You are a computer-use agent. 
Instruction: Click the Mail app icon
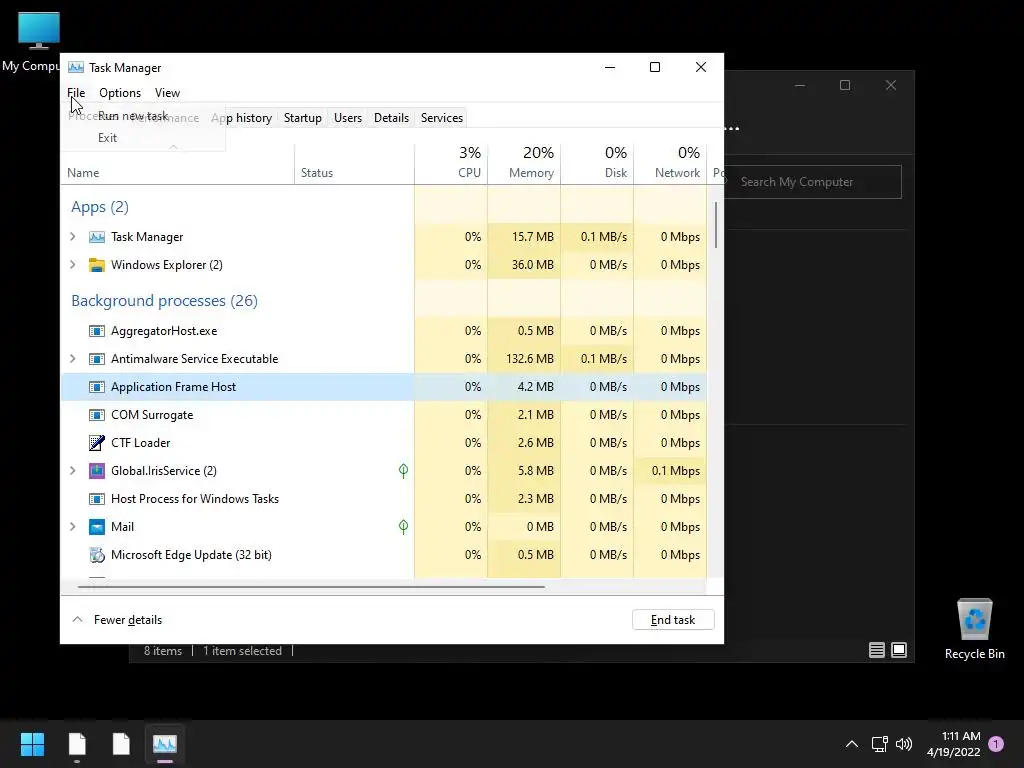[97, 527]
